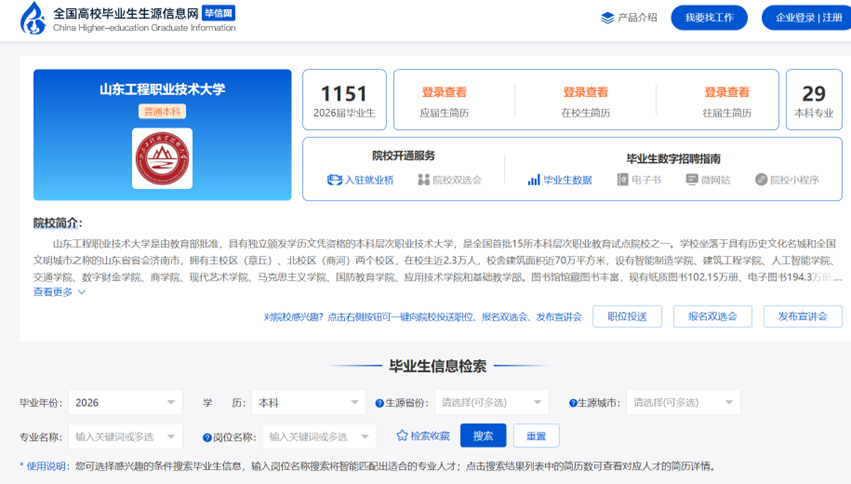Click 检索收藏 link text

430,436
